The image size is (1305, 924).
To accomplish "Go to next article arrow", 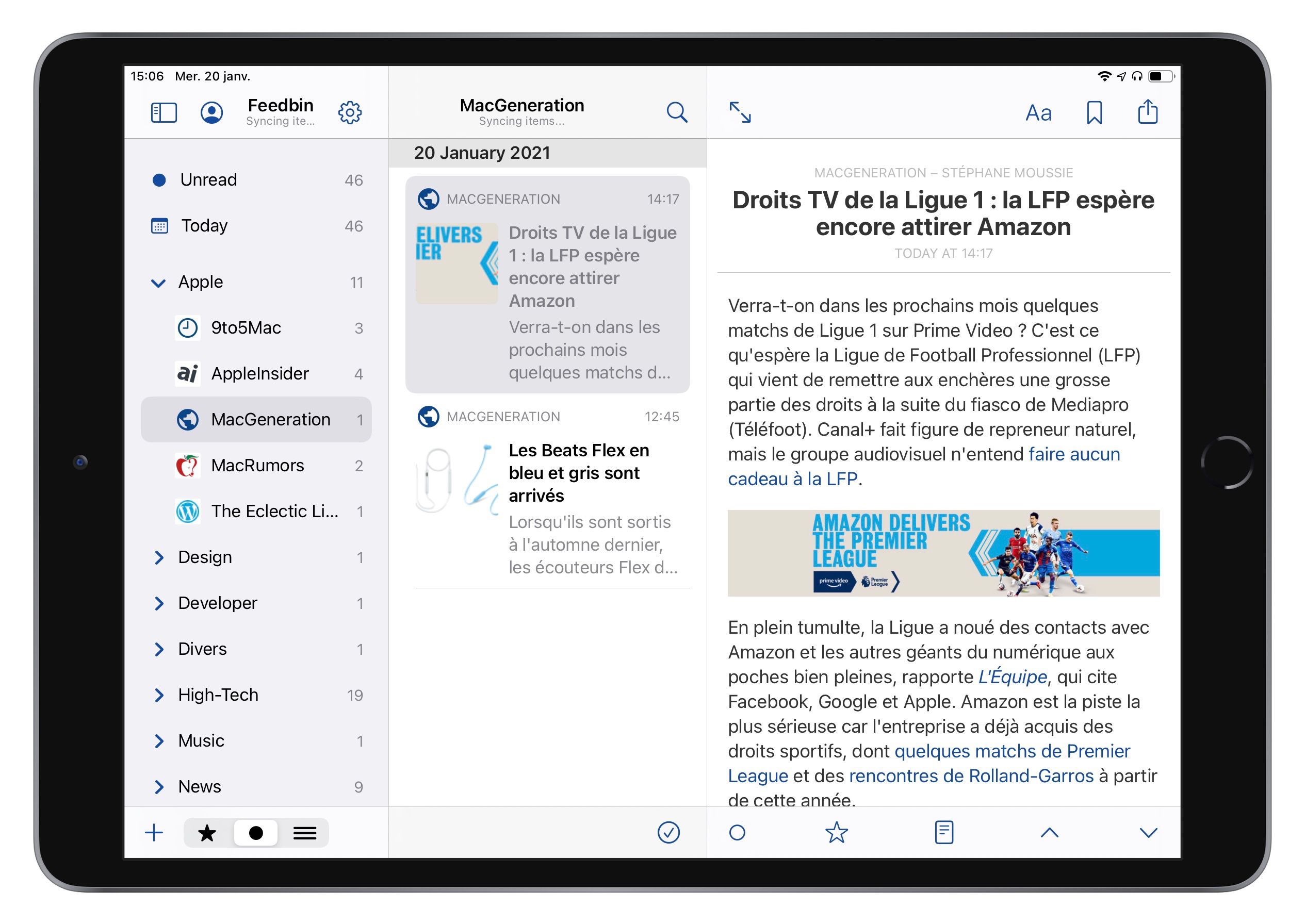I will (x=1149, y=833).
